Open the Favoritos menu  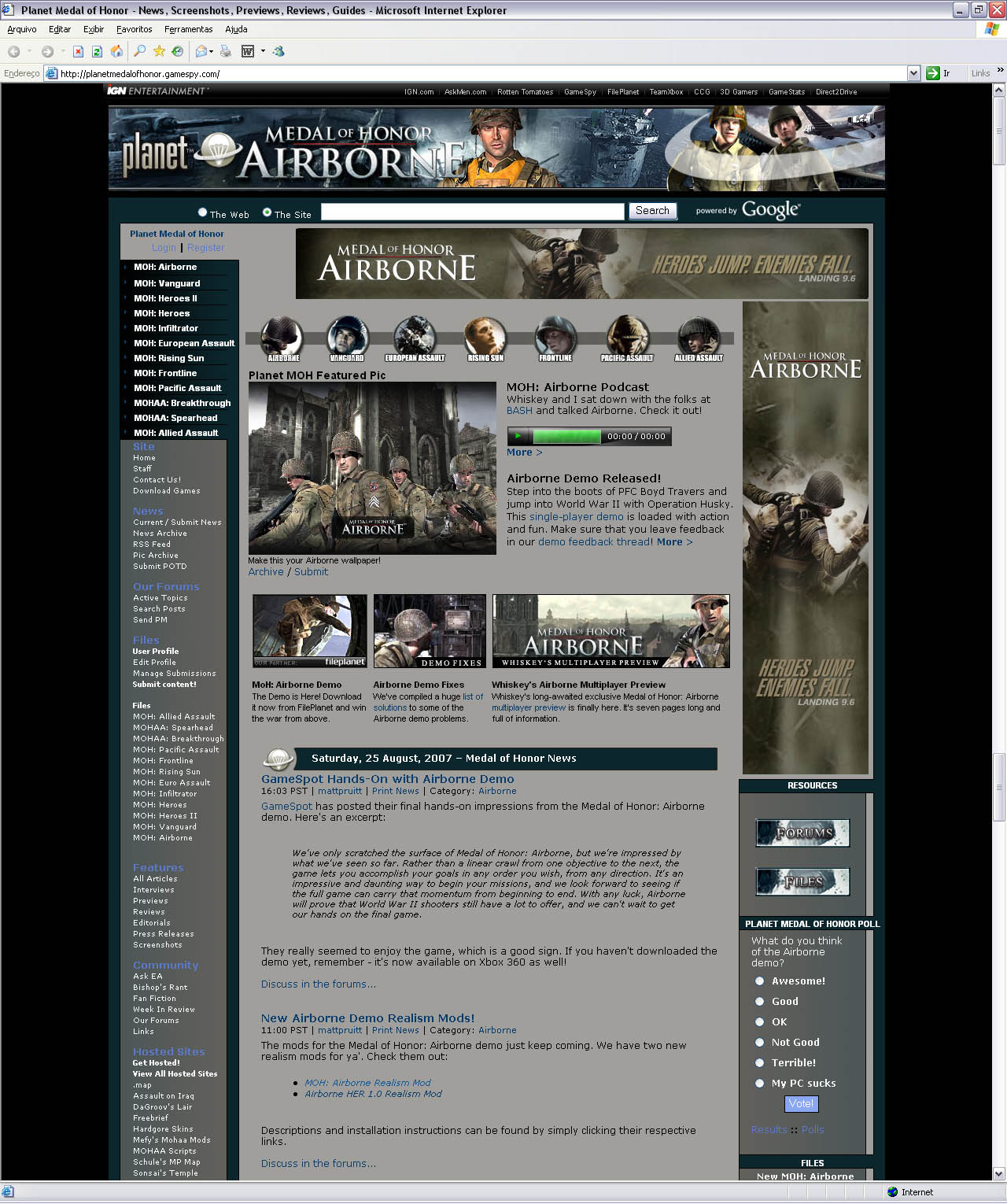(134, 29)
